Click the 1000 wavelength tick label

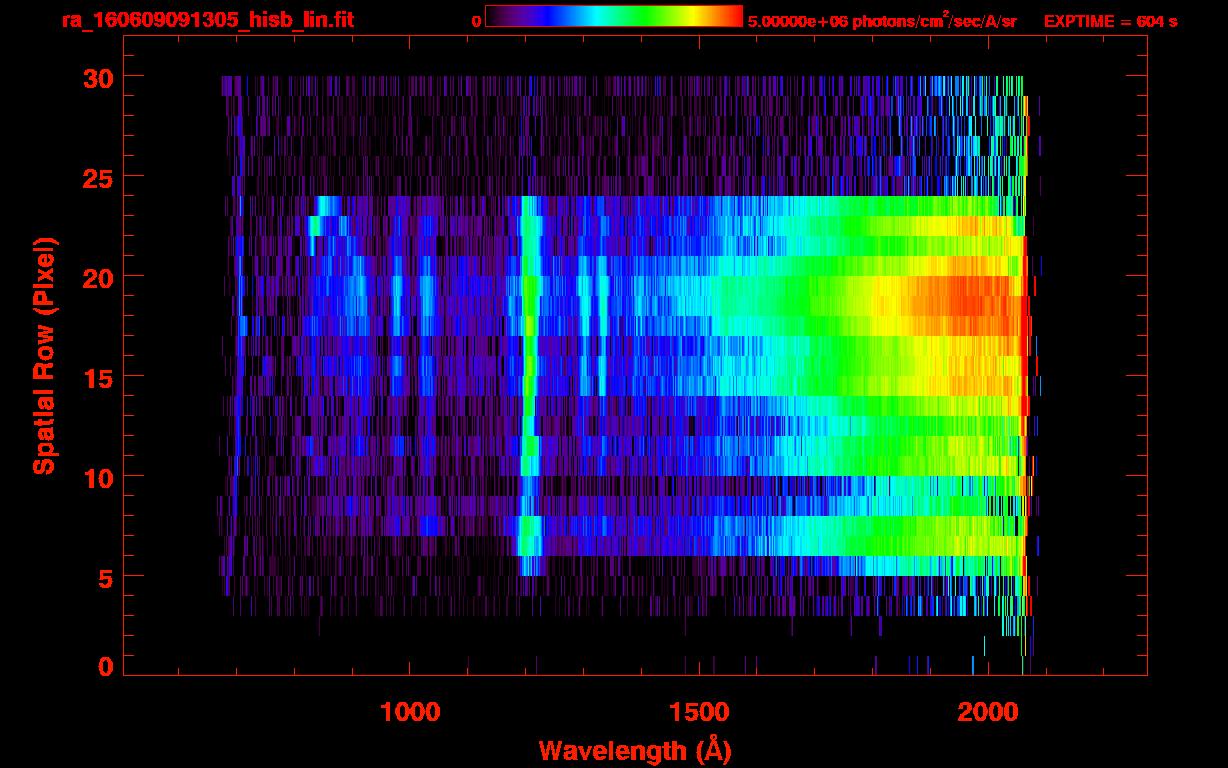(410, 712)
